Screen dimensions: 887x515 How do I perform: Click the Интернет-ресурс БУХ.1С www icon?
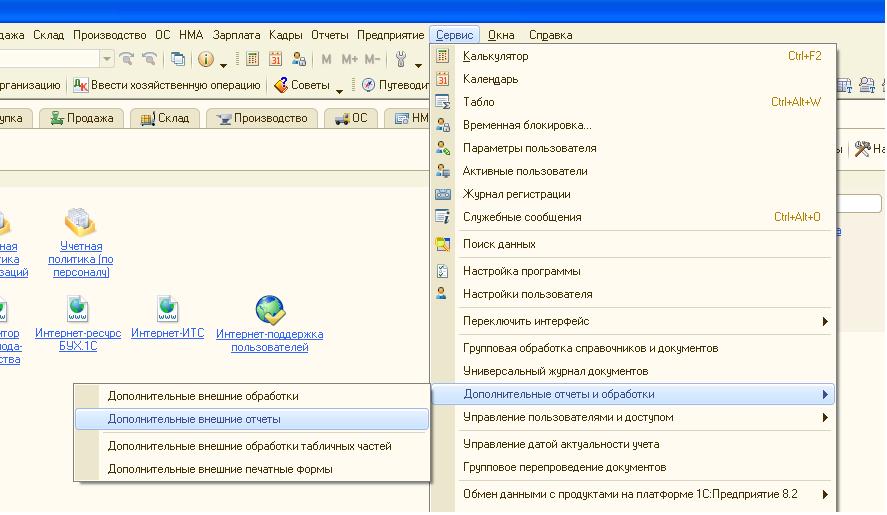tap(77, 310)
